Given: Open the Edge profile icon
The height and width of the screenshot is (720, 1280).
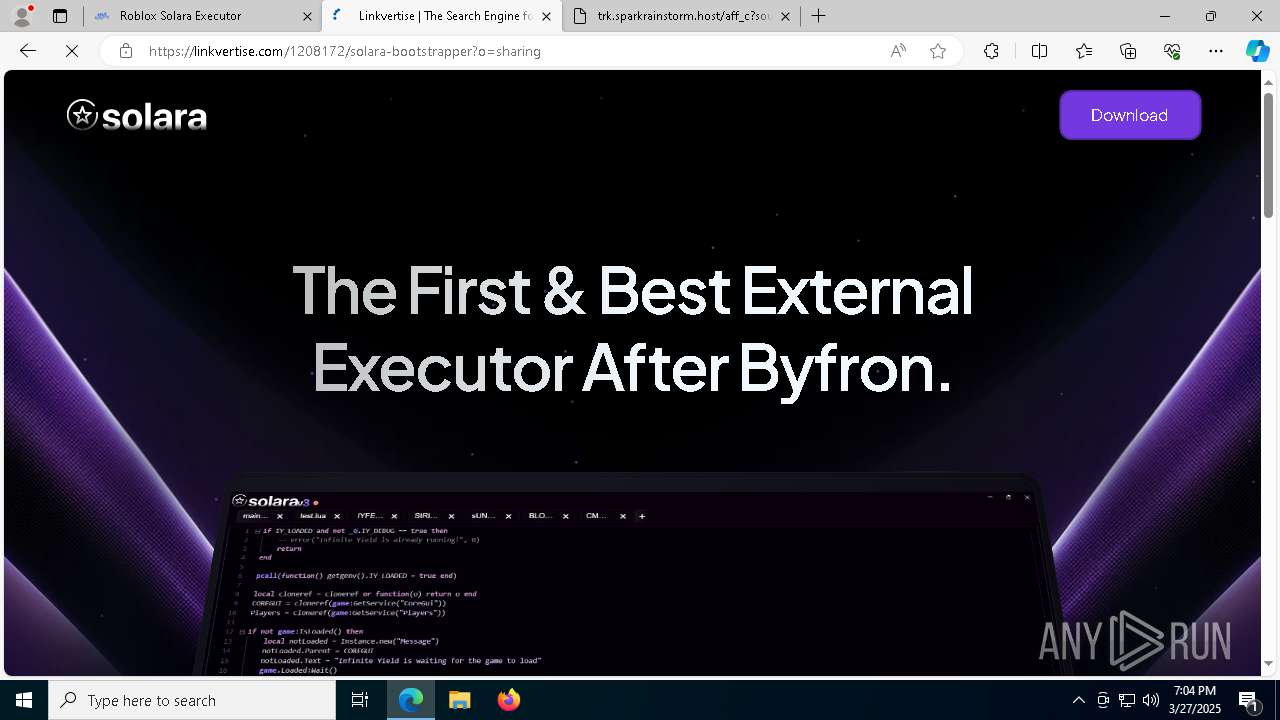Looking at the screenshot, I should tap(22, 16).
